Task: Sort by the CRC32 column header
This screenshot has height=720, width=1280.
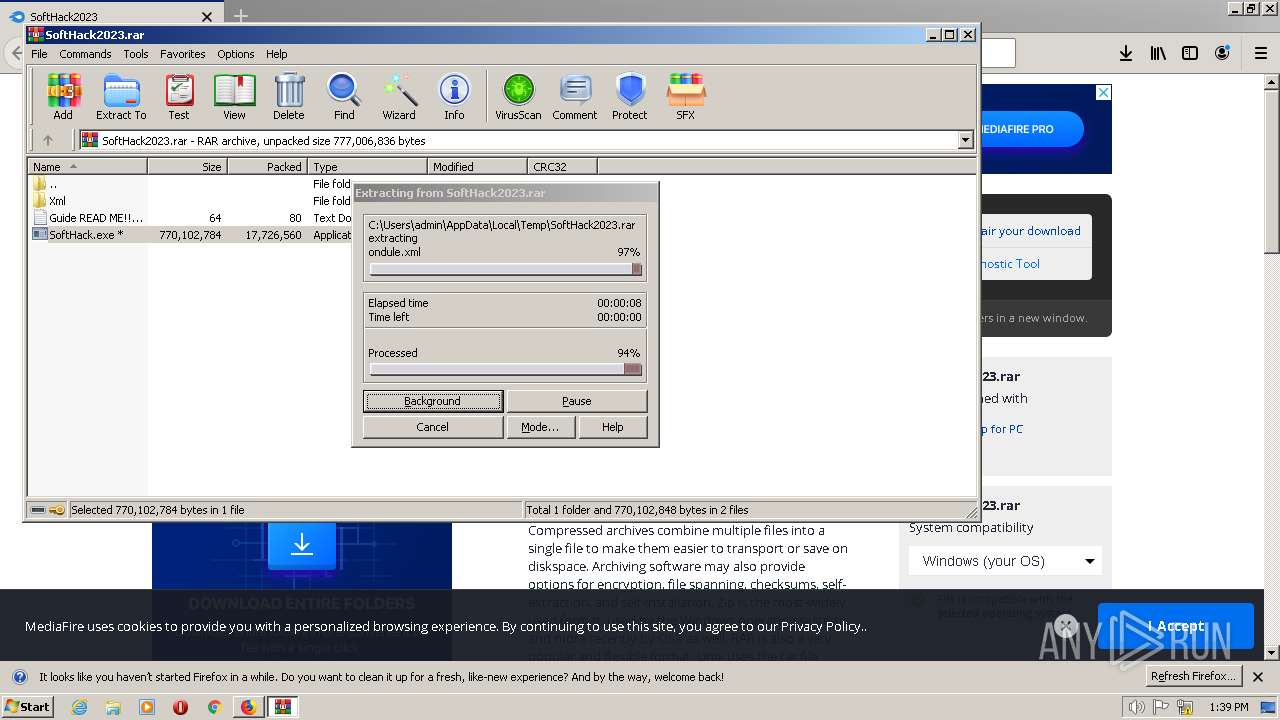Action: tap(562, 167)
